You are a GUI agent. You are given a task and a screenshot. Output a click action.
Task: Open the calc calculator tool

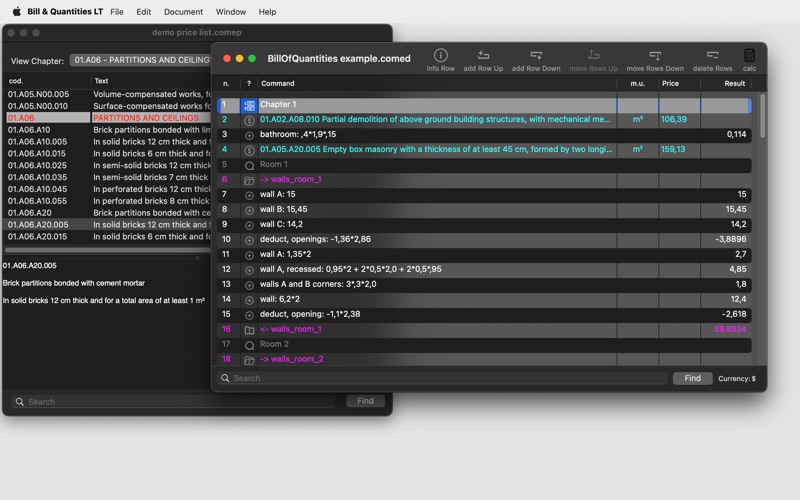pos(749,55)
